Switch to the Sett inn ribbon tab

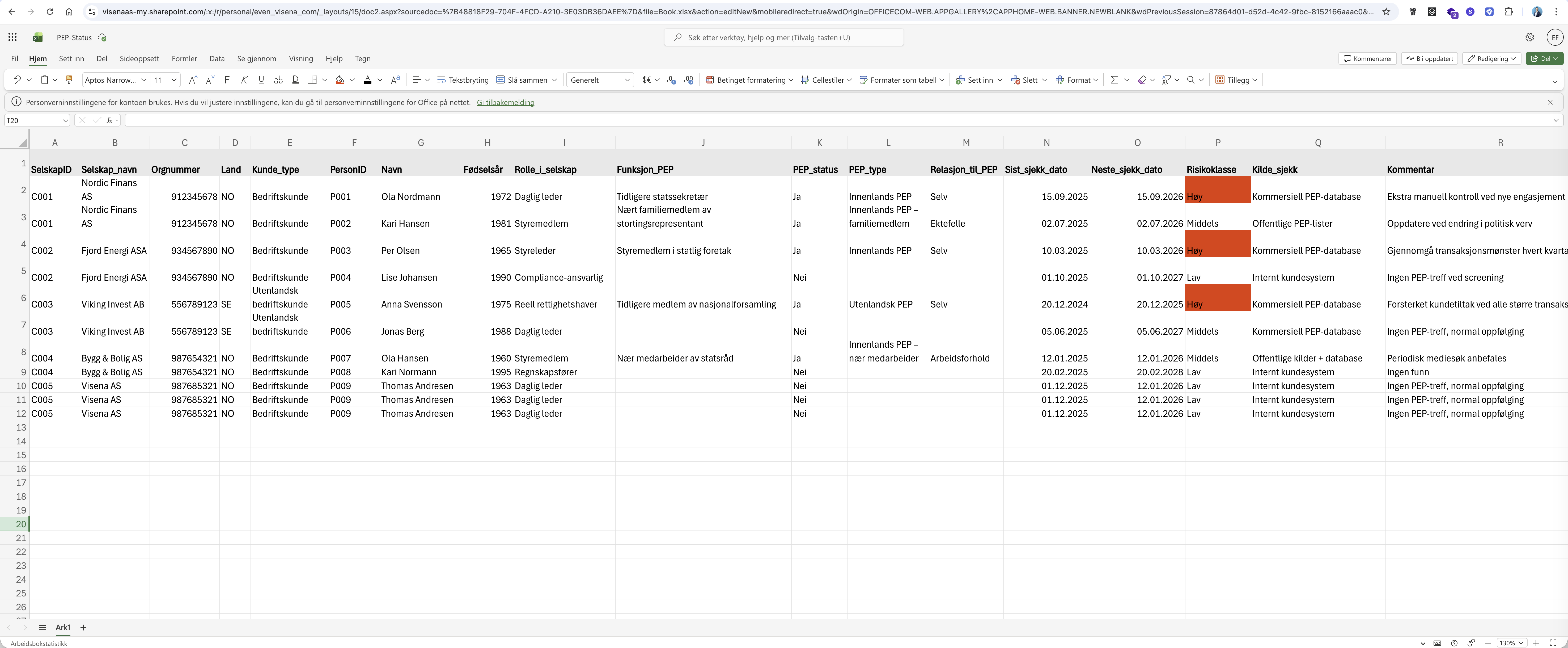71,58
